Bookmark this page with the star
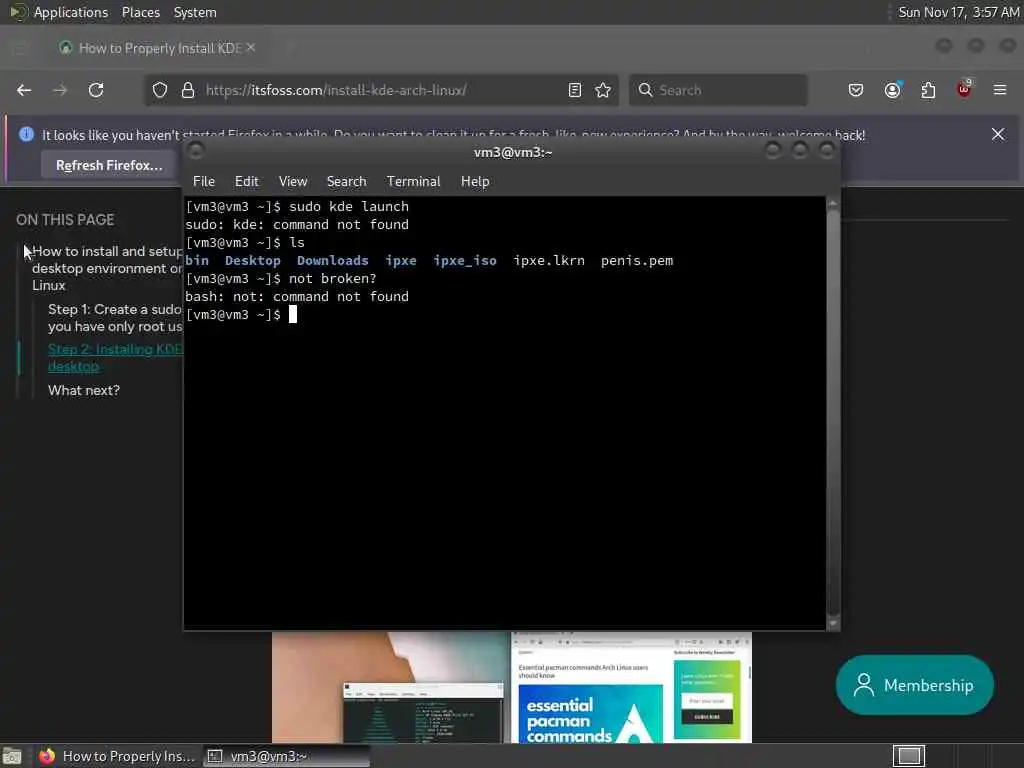Screen dimensions: 1024x768 click(x=603, y=90)
